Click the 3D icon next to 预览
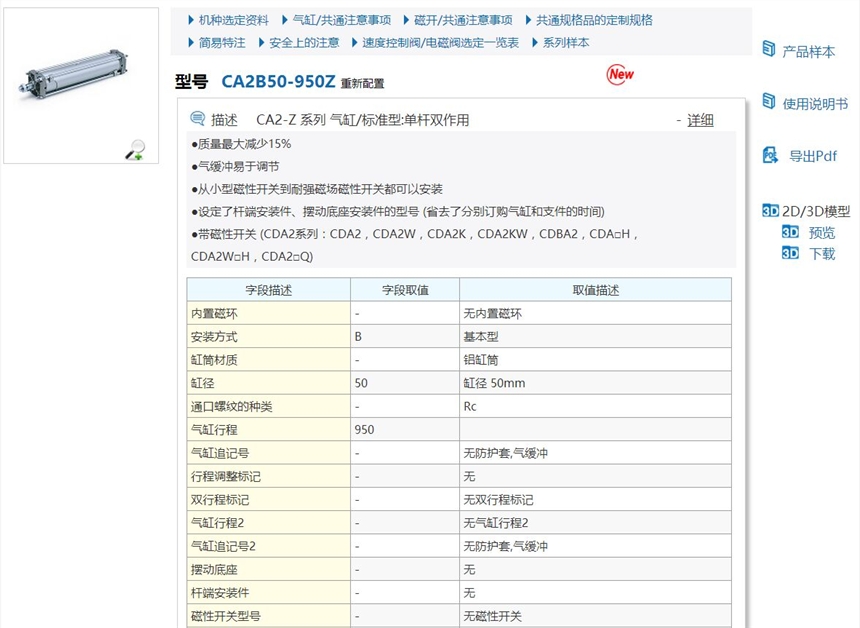The height and width of the screenshot is (628, 860). (789, 233)
